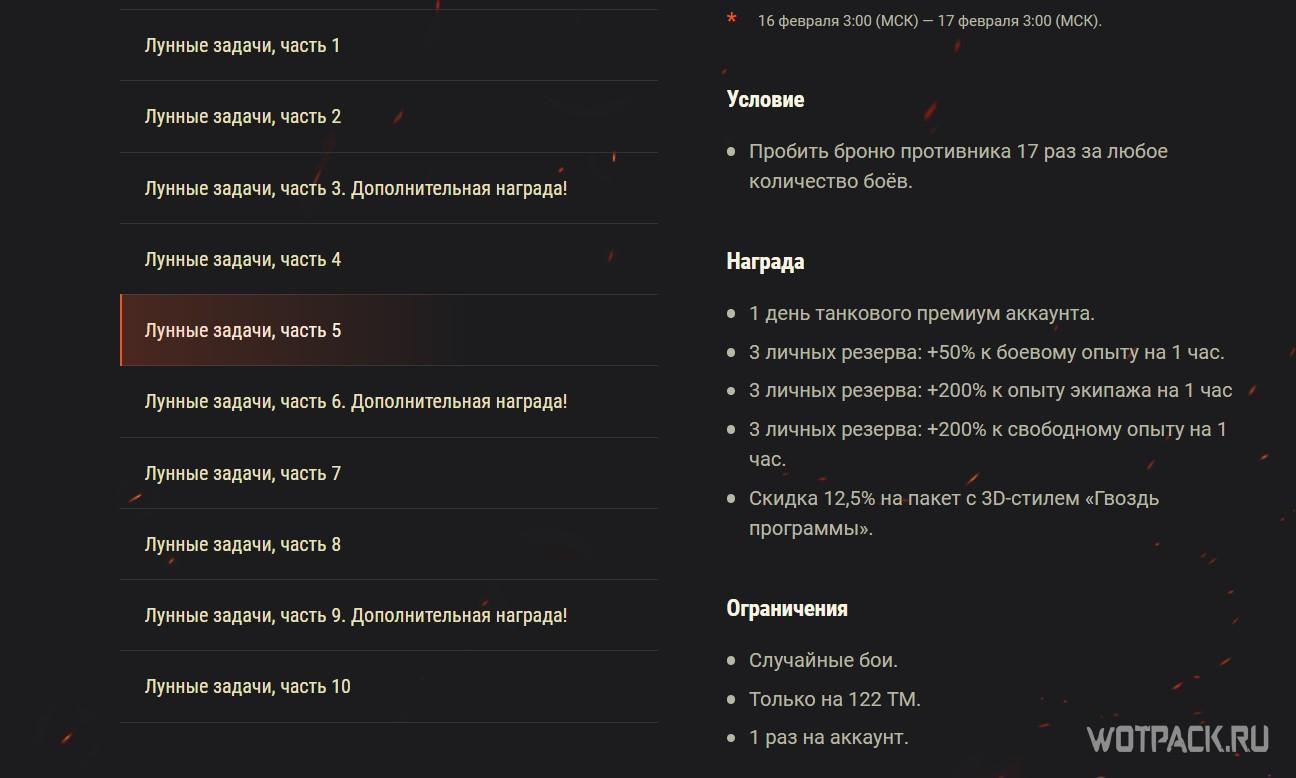Screen dimensions: 1296x778
Task: Click 1 день танкового премиум аккаунта
Action: click(x=921, y=314)
